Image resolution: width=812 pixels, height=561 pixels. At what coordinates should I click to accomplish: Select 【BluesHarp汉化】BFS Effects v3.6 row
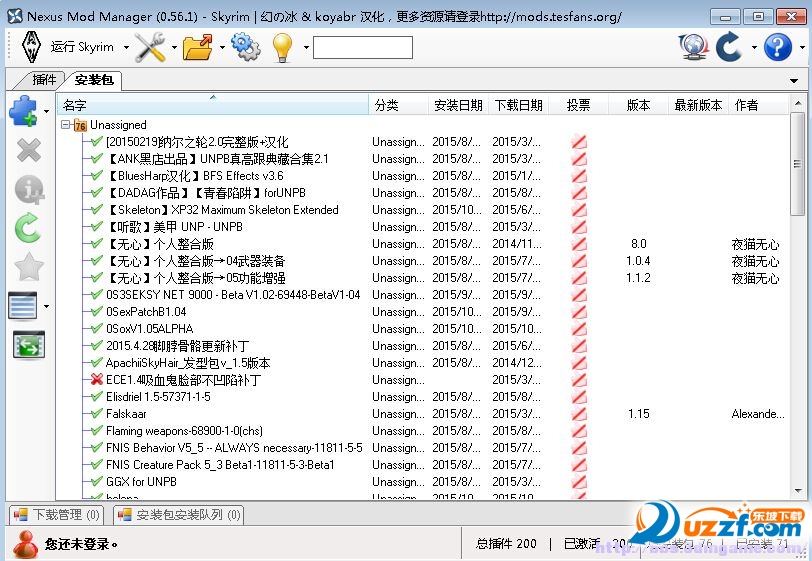195,176
